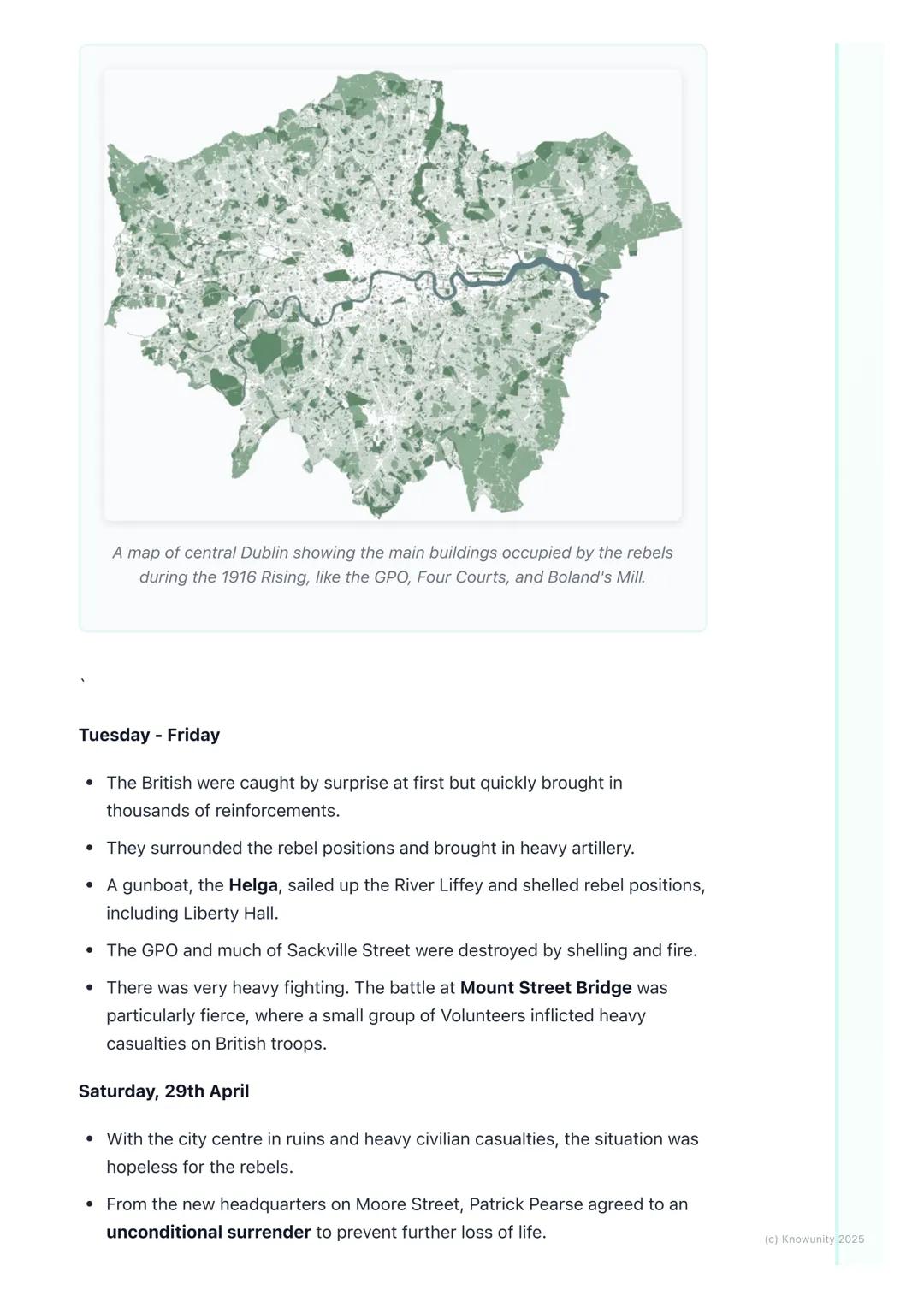The image size is (924, 1307).
Task: Click the sentence about GPO and Sackville Street
Action: (401, 951)
